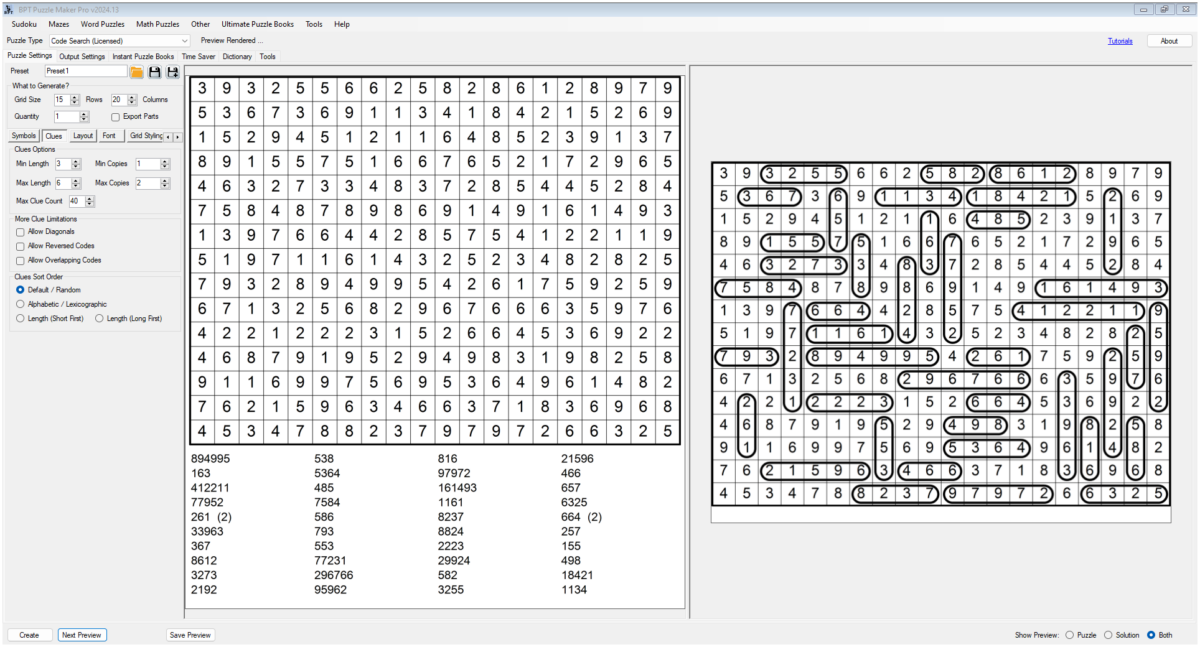Click the Save Preview button

(x=190, y=635)
